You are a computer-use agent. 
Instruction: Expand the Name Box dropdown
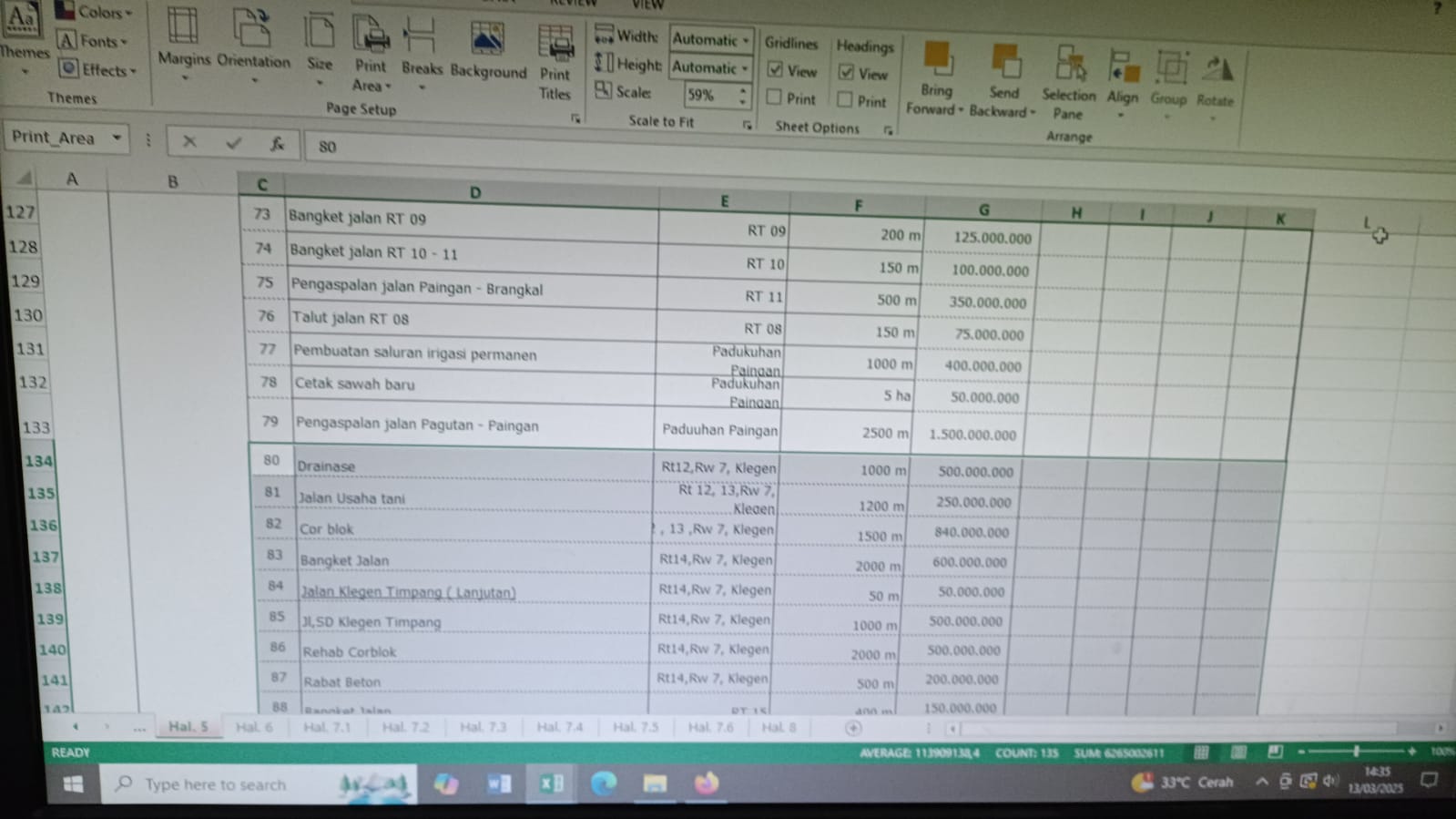pos(117,138)
